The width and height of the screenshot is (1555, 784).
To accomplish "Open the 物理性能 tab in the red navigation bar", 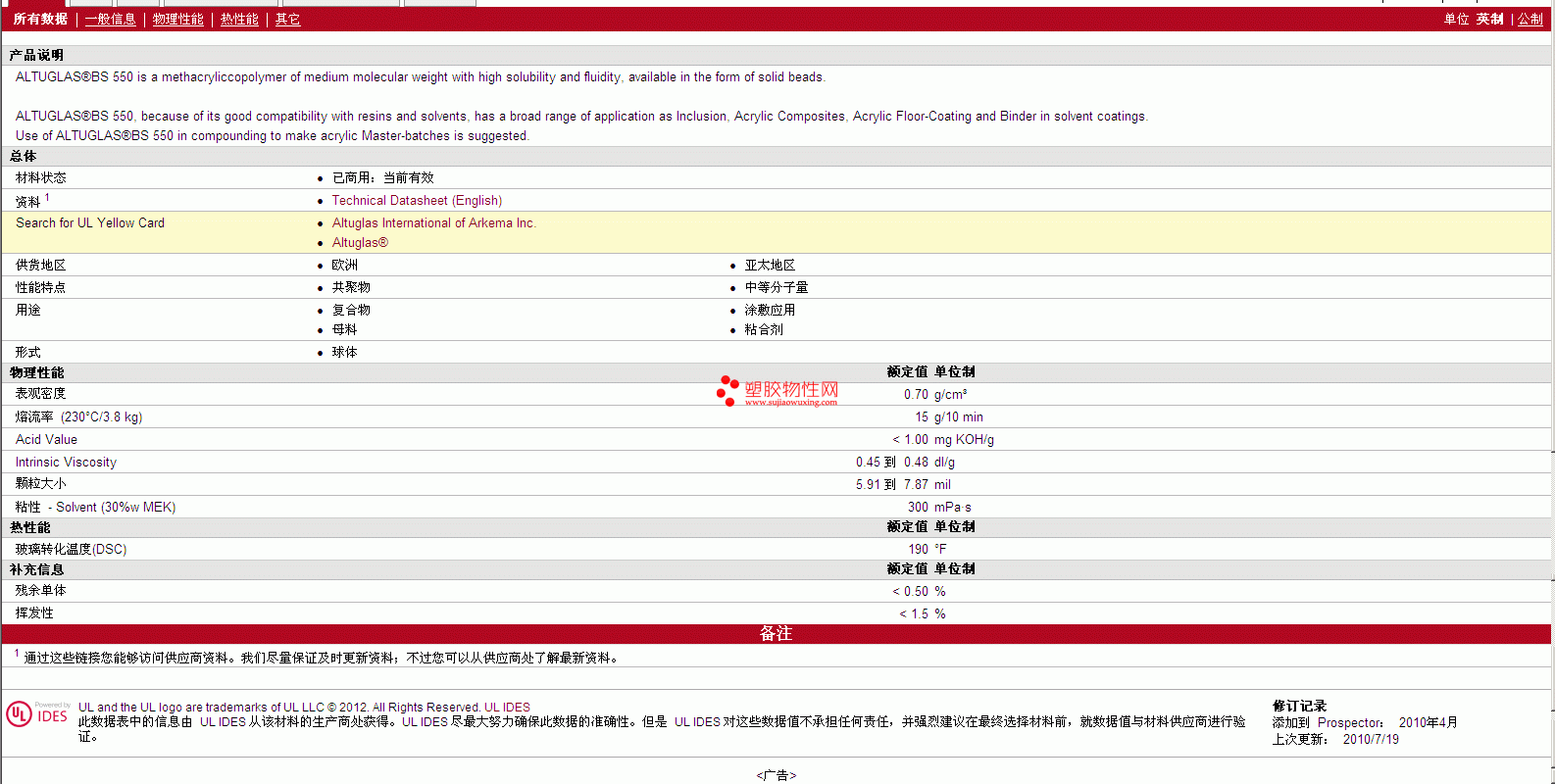I will (x=177, y=19).
